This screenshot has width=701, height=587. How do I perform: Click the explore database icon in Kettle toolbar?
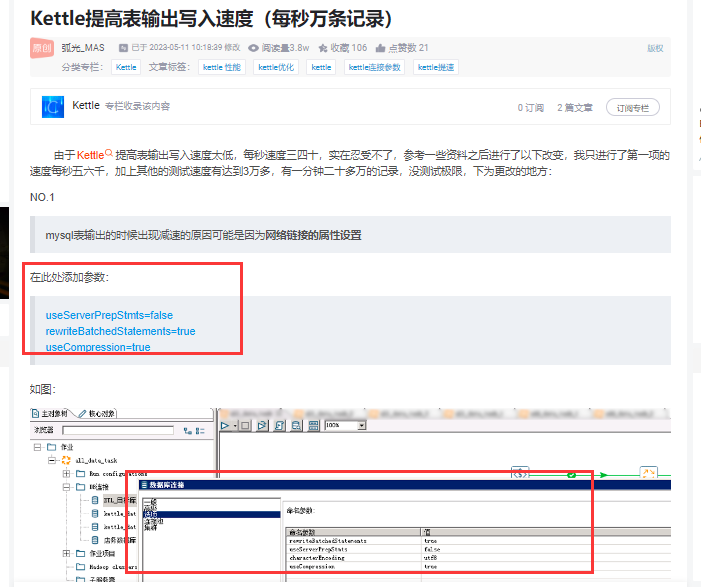tap(296, 426)
